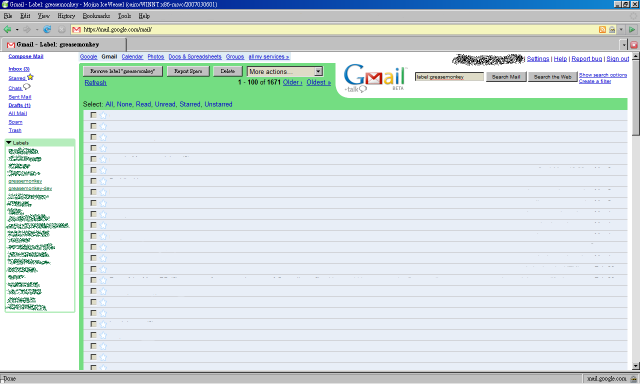Click the Gmail favicon in the address bar

76,30
